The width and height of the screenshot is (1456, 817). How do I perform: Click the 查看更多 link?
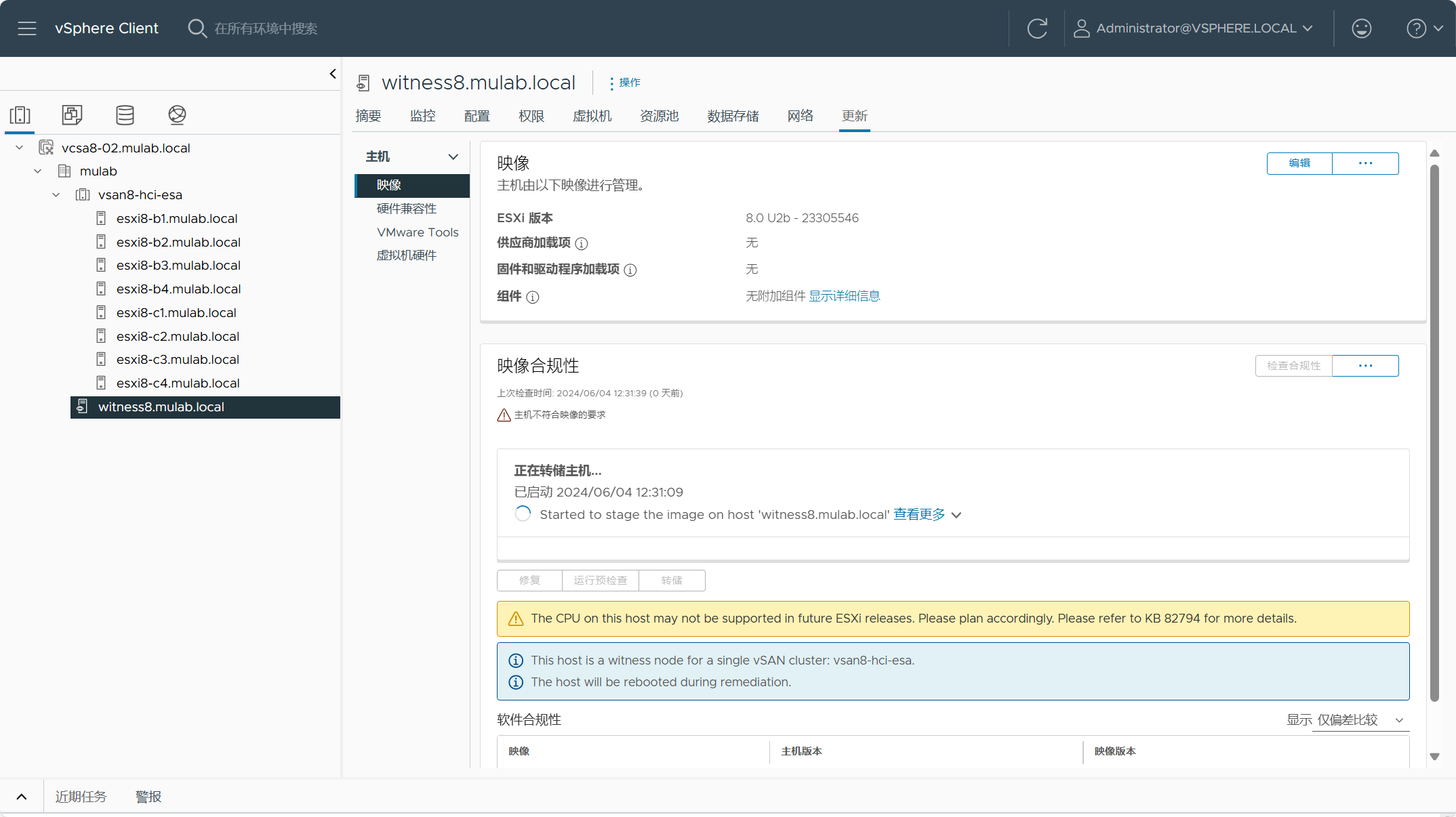918,514
